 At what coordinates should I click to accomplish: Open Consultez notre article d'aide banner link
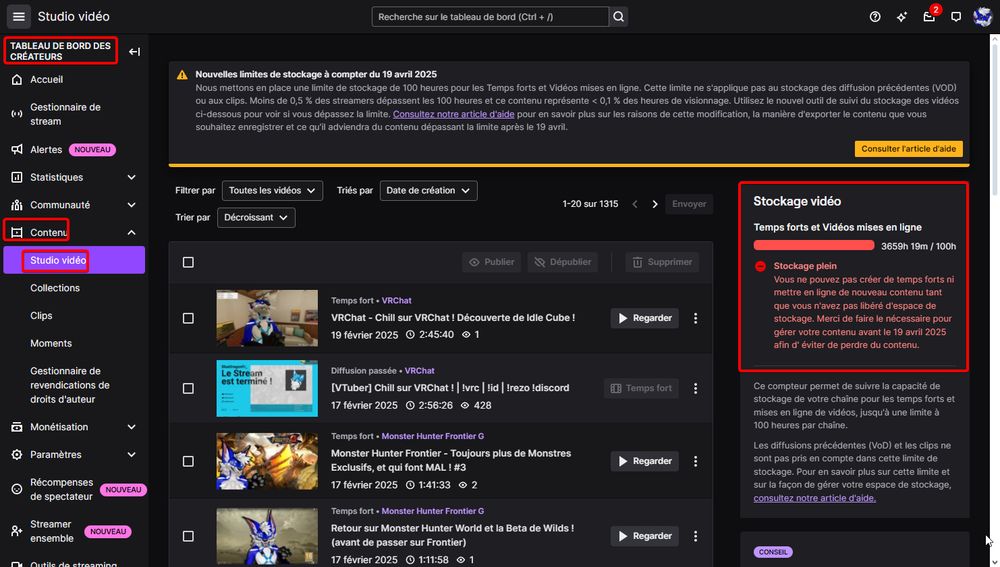coord(453,114)
